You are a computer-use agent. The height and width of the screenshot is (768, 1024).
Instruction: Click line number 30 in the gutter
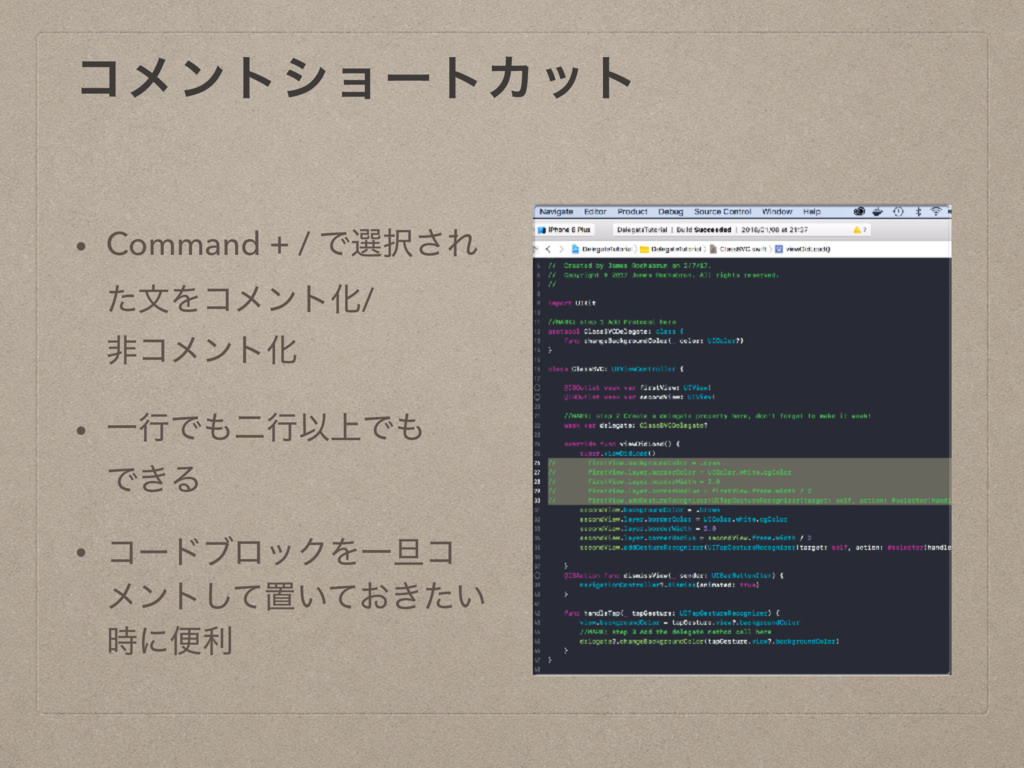(537, 500)
